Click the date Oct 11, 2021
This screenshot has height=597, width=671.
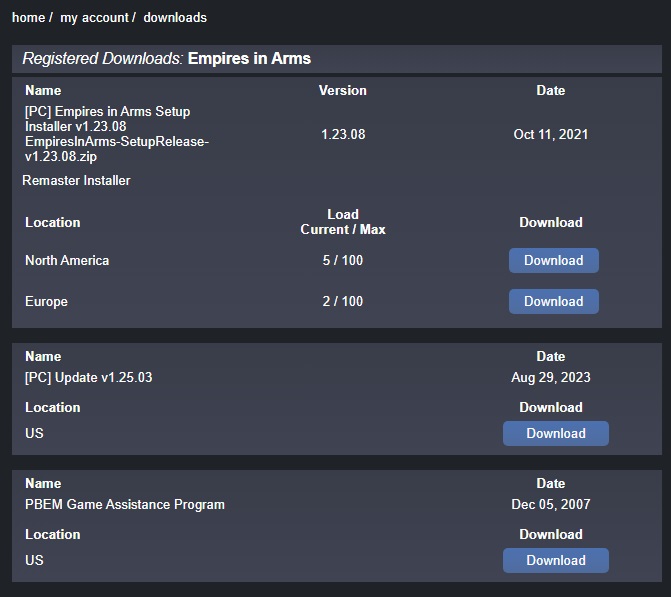551,134
